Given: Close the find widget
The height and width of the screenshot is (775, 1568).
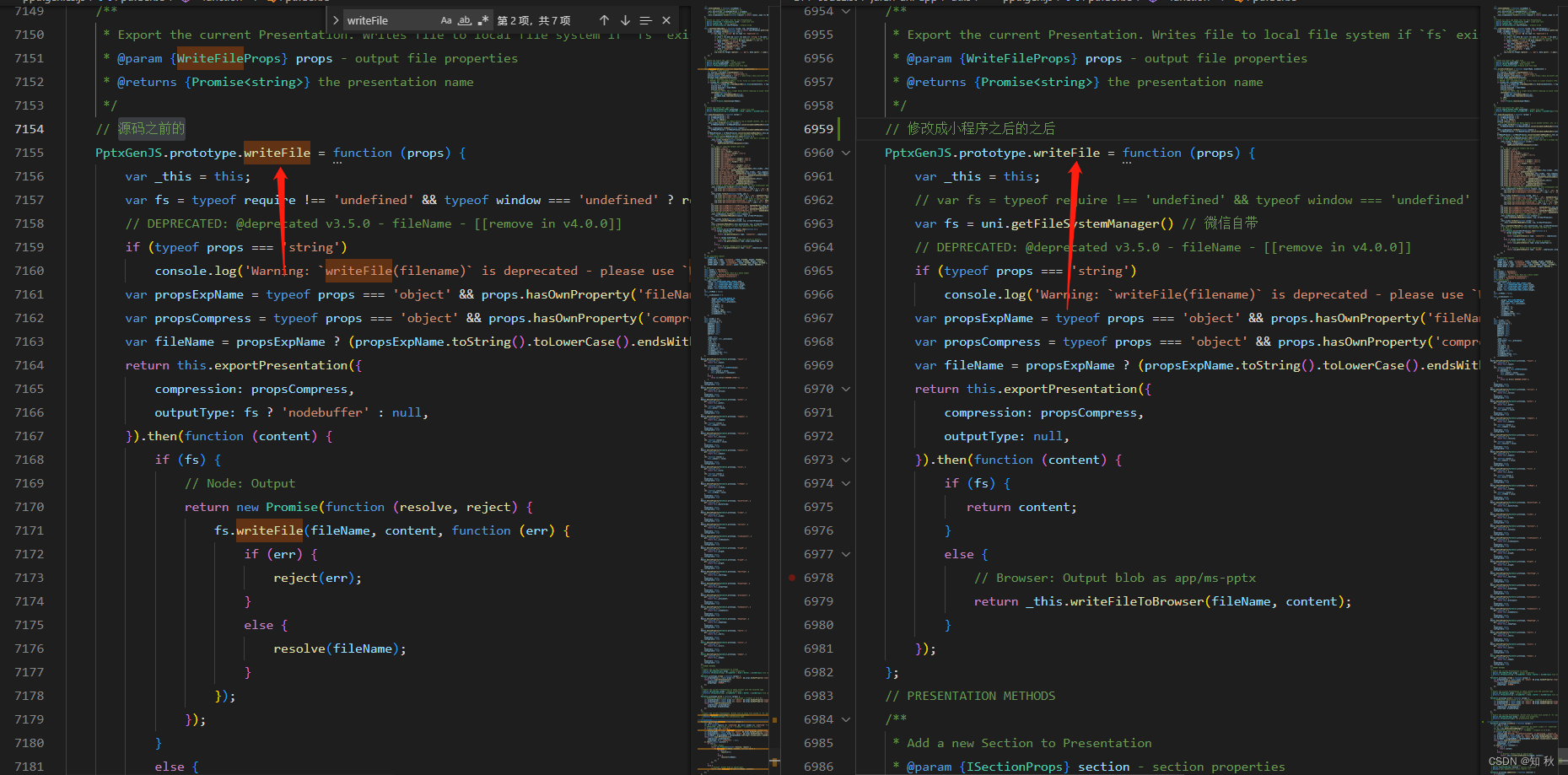Looking at the screenshot, I should click(x=666, y=20).
